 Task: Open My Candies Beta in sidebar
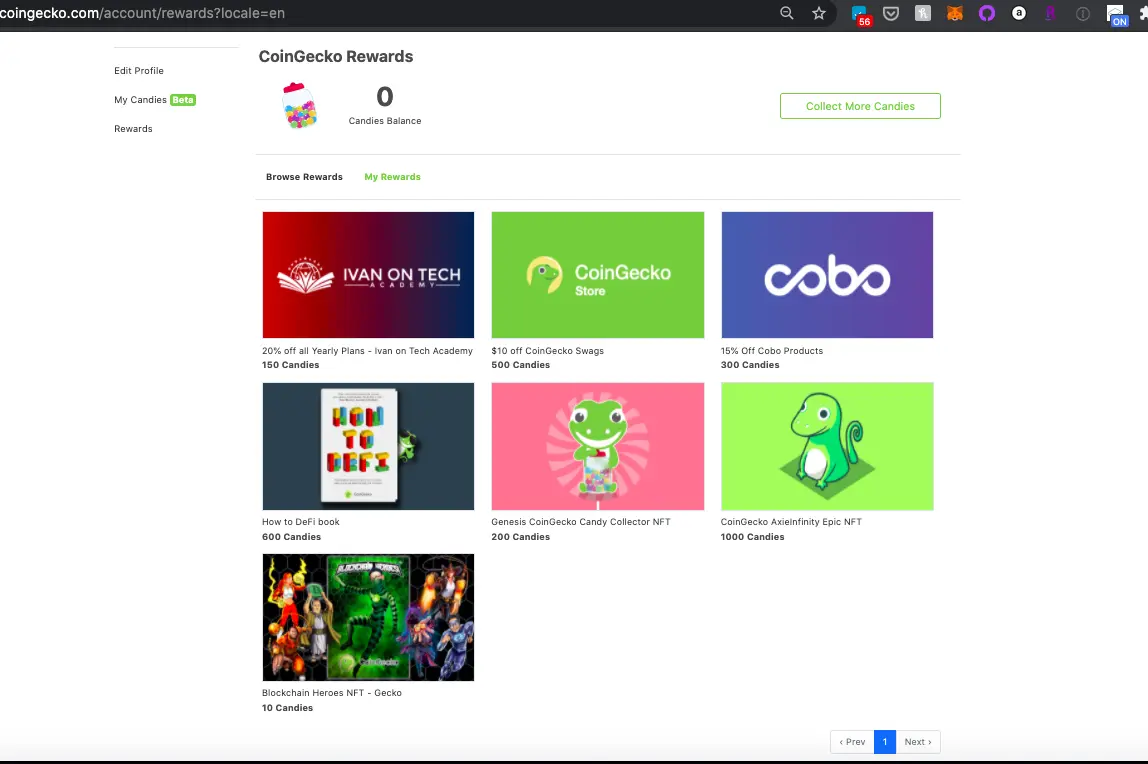(154, 100)
